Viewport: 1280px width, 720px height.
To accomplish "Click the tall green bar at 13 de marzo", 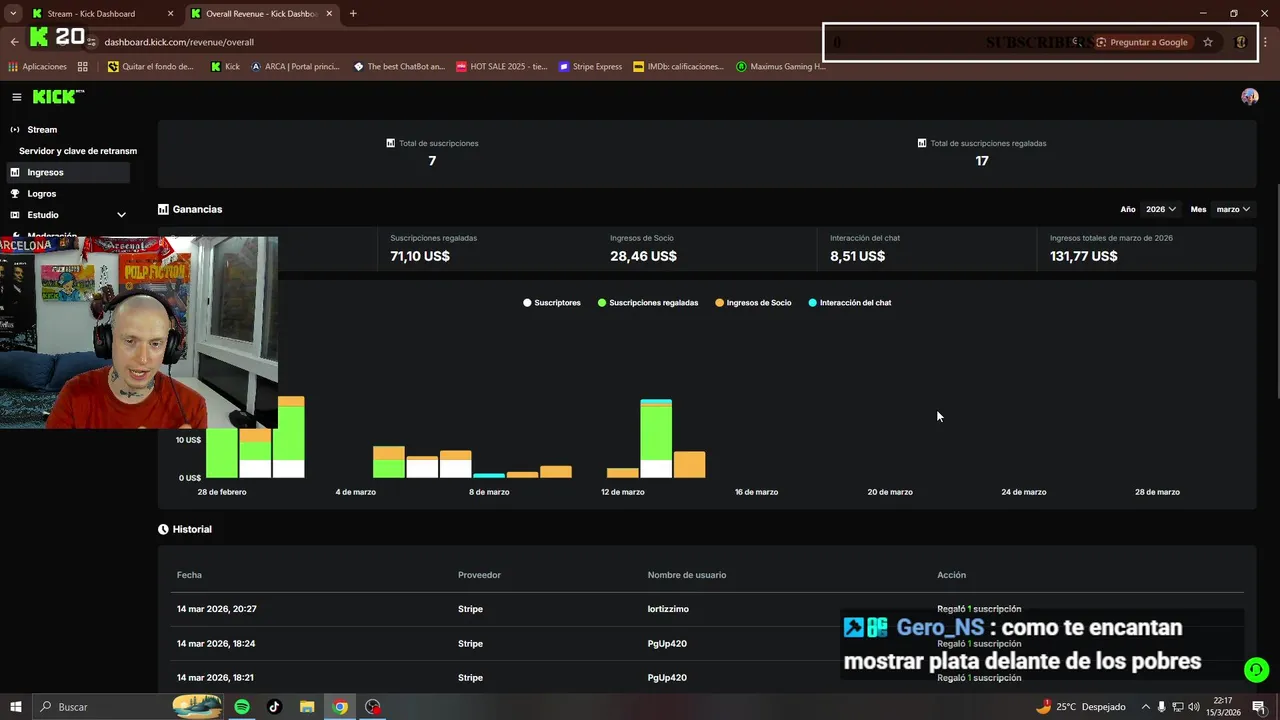I will coord(656,432).
